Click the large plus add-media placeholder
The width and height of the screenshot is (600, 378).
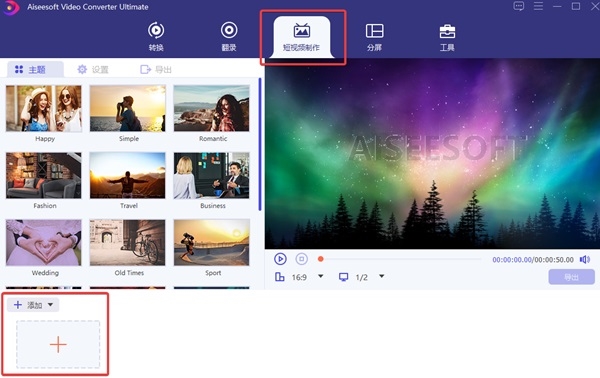[58, 344]
